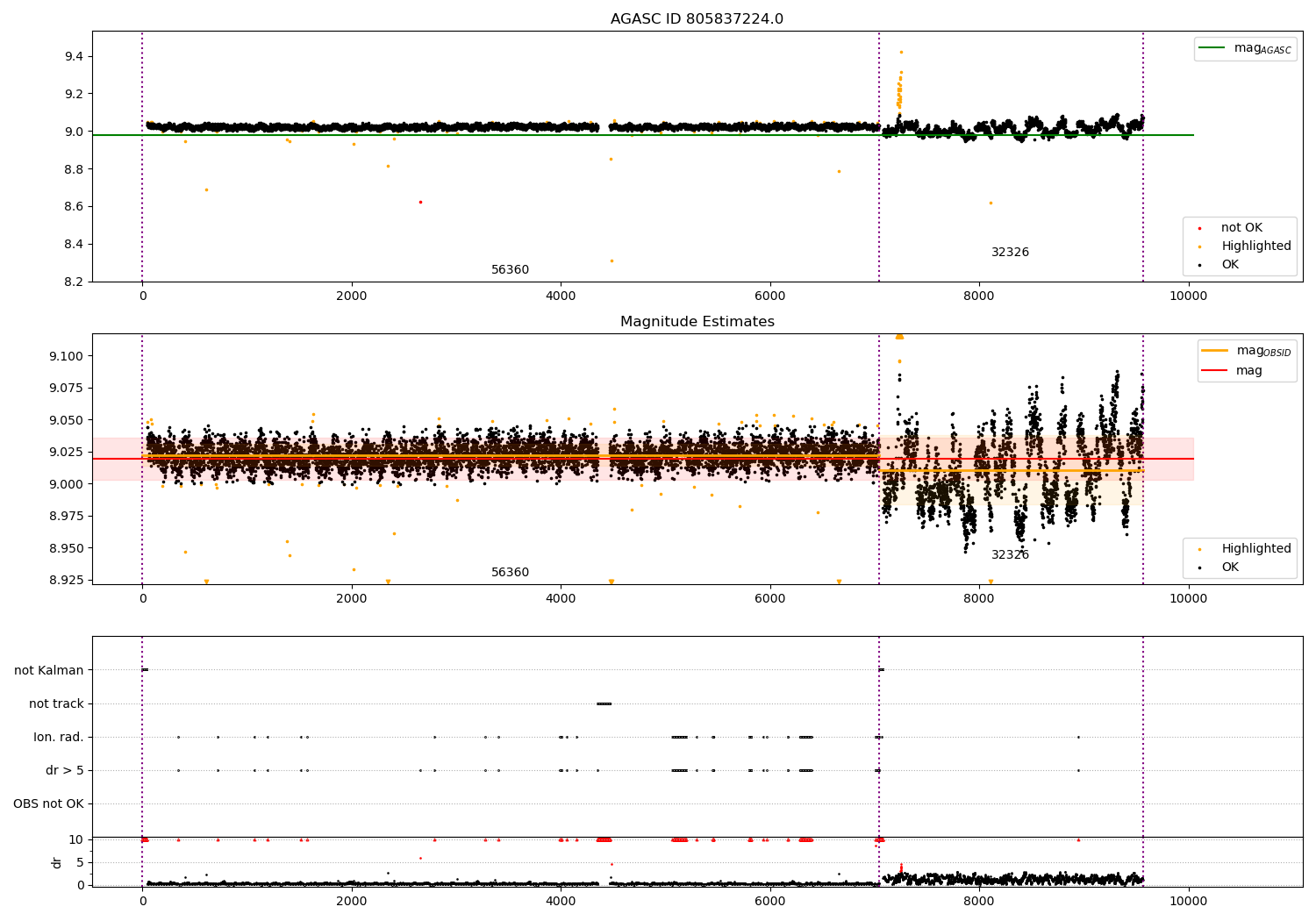Viewport: 1316px width, 921px height.
Task: Click the "Magnitude Estimates" subplot title
Action: pyautogui.click(x=697, y=322)
